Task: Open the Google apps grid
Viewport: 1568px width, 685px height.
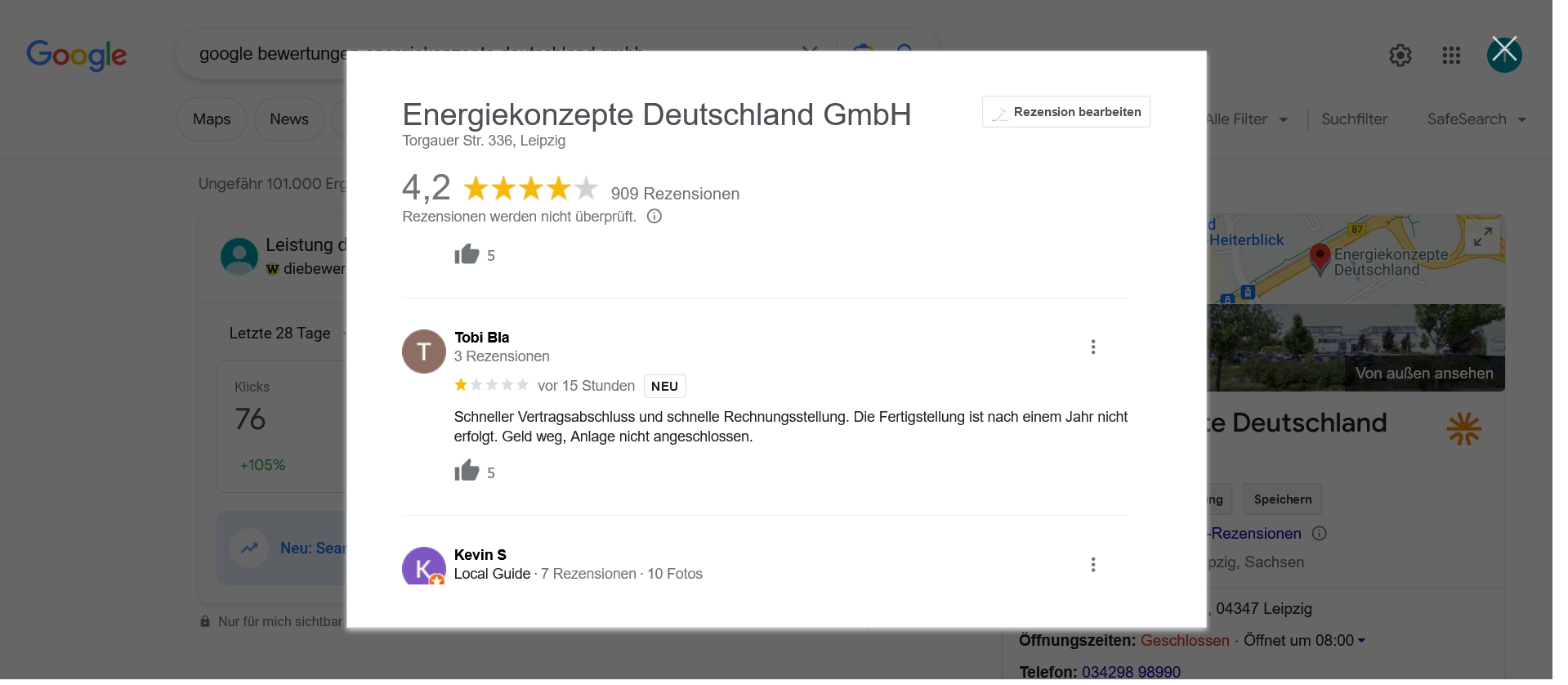Action: pyautogui.click(x=1451, y=56)
